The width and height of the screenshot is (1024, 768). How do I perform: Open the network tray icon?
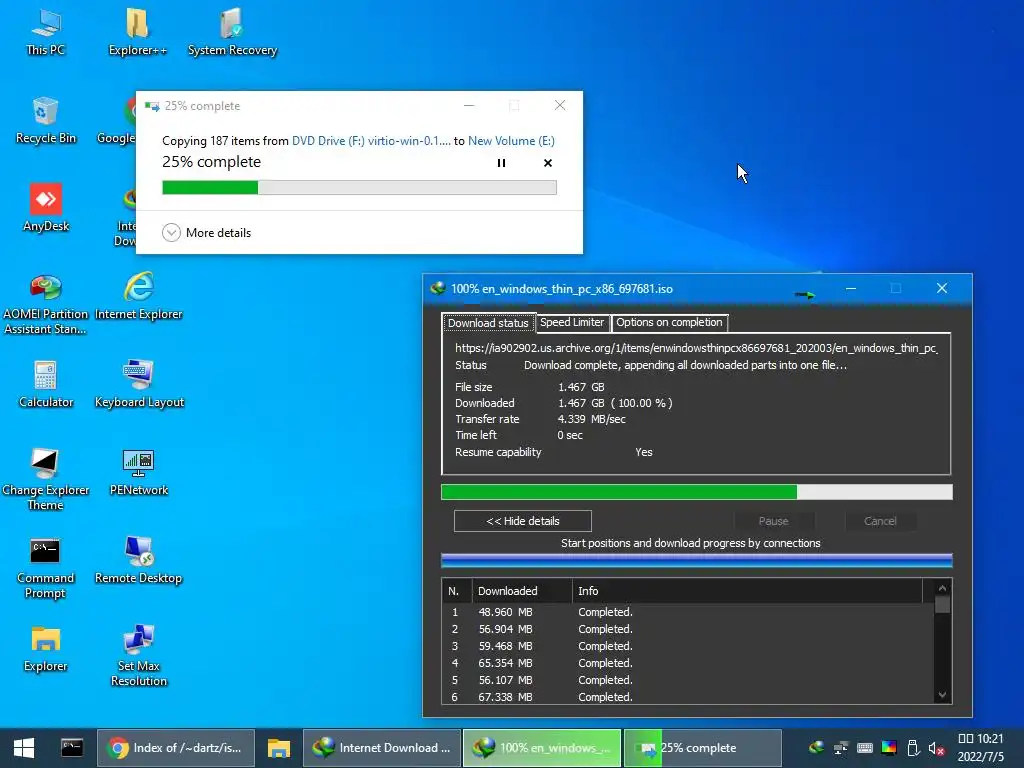click(840, 748)
